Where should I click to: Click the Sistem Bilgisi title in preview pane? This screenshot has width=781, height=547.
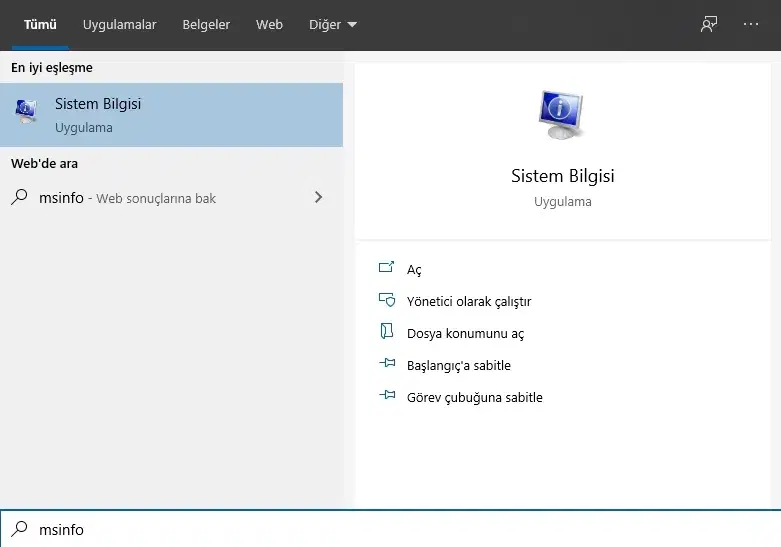tap(562, 176)
